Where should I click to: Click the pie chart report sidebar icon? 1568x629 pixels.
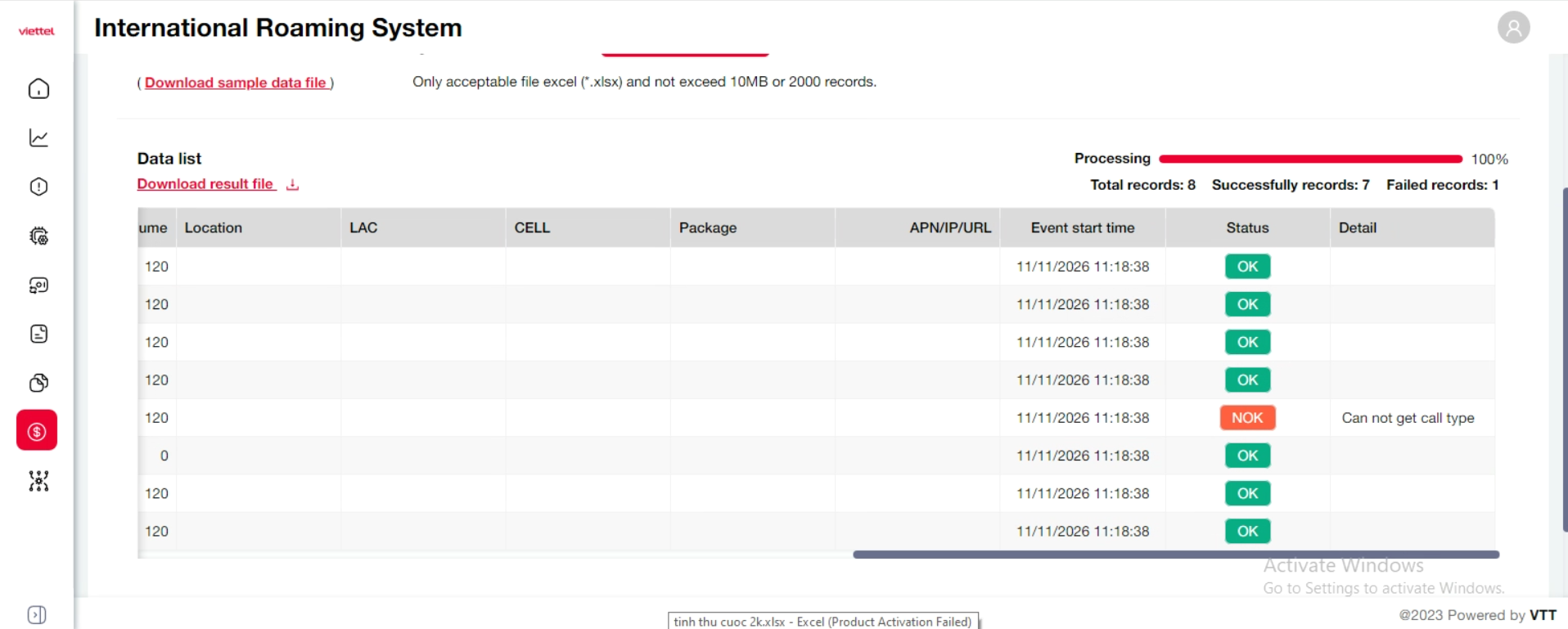tap(38, 383)
